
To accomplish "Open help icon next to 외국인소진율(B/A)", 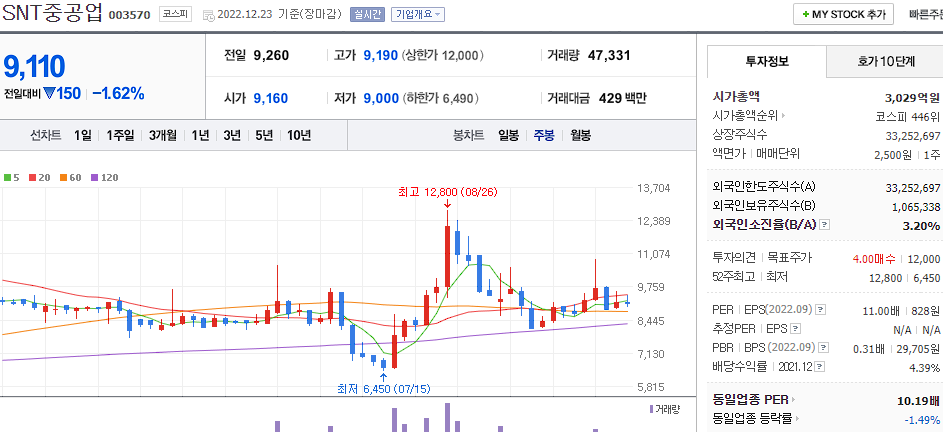I will point(825,225).
